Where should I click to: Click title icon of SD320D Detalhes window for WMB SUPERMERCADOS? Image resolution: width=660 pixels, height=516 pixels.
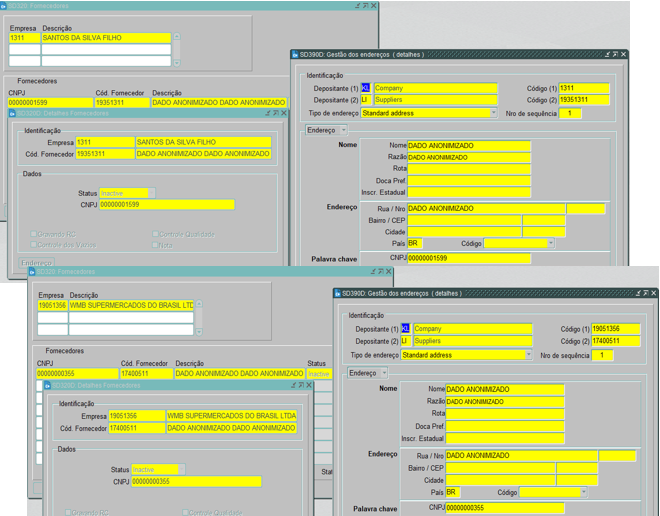click(x=48, y=386)
